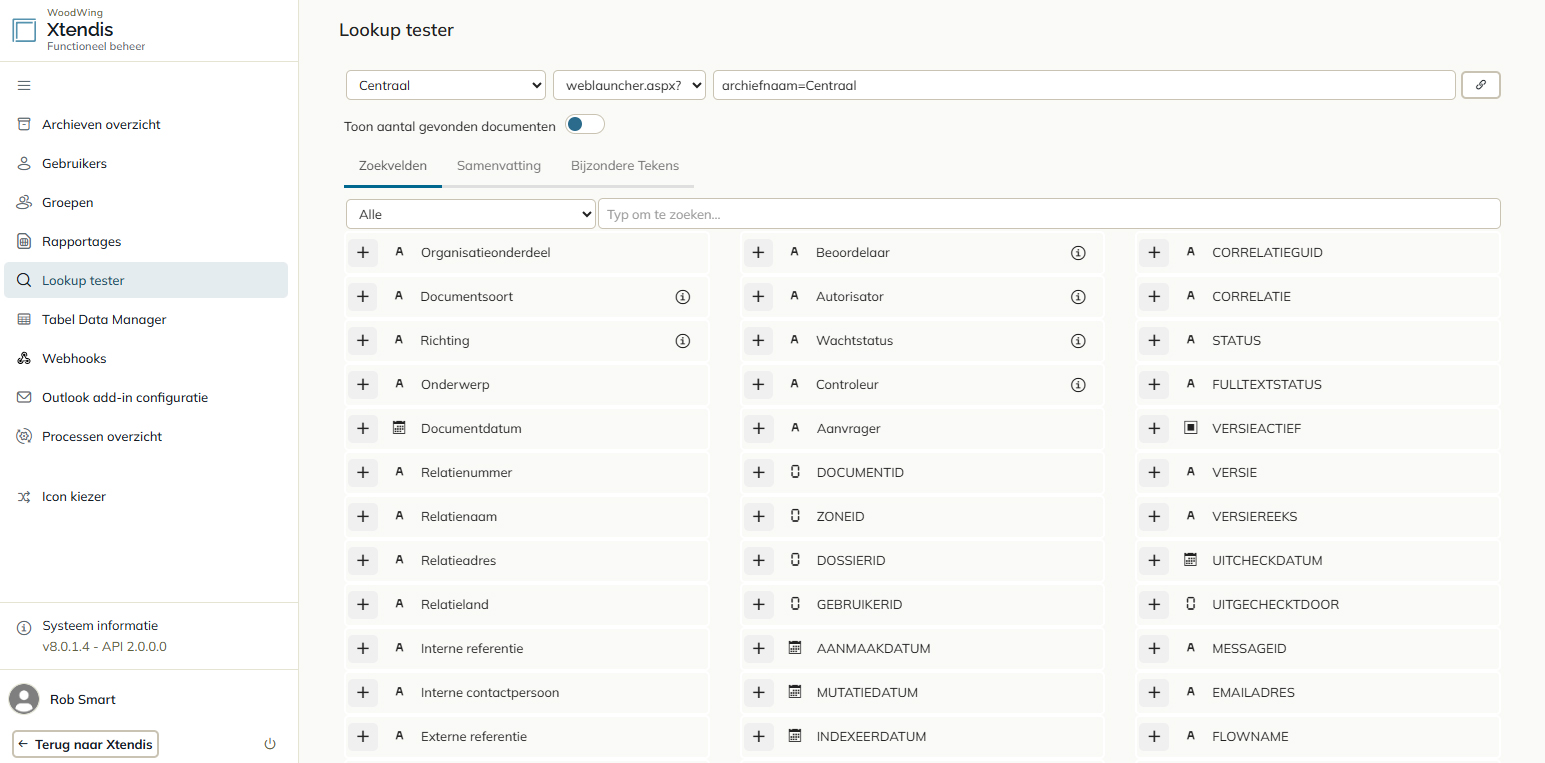Select the Zoekvelden tab

coord(393,166)
